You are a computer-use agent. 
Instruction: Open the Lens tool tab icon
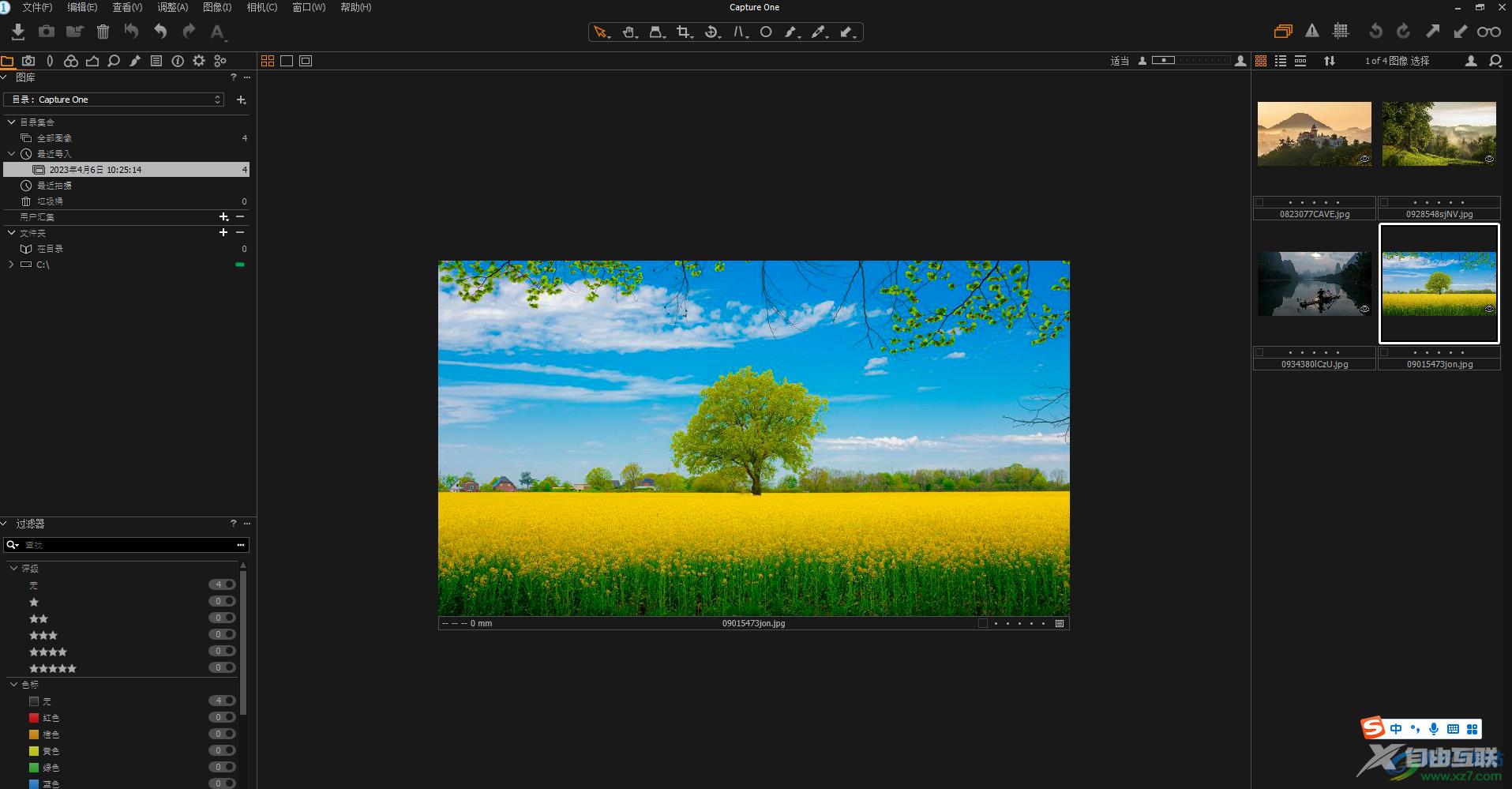(x=50, y=61)
